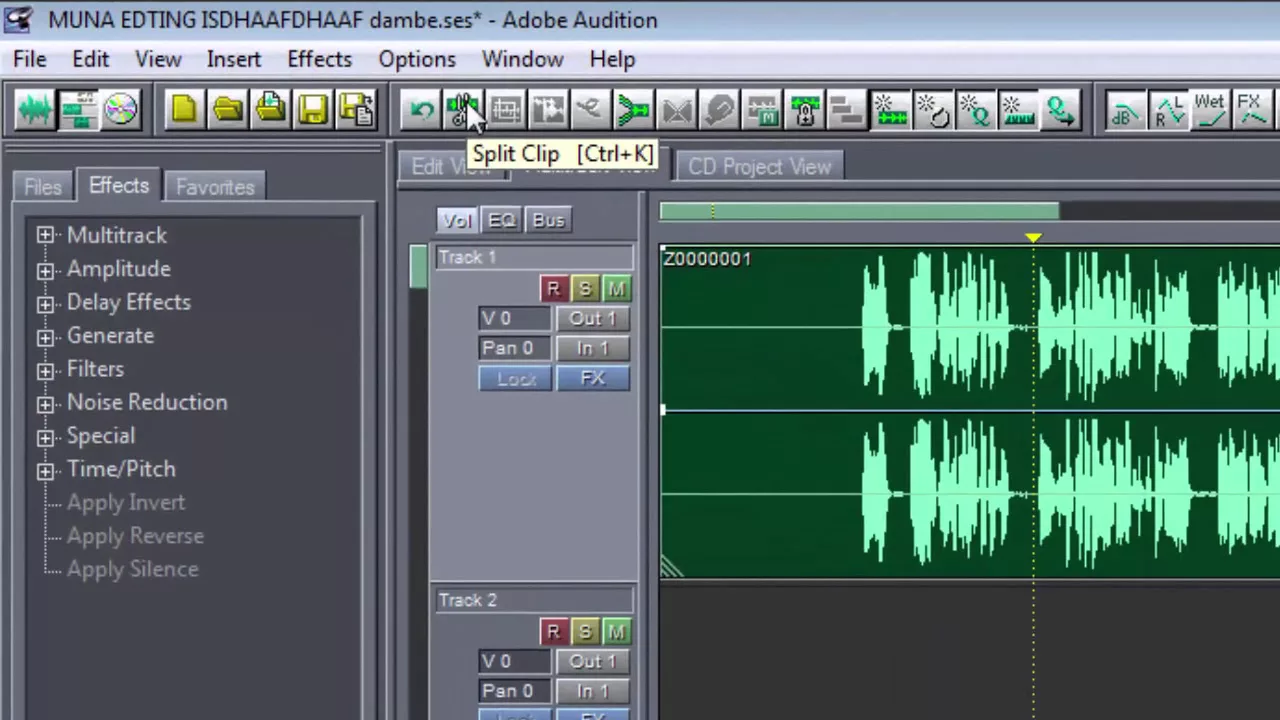
Task: Toggle snap to loop endpoints icon
Action: (x=933, y=110)
